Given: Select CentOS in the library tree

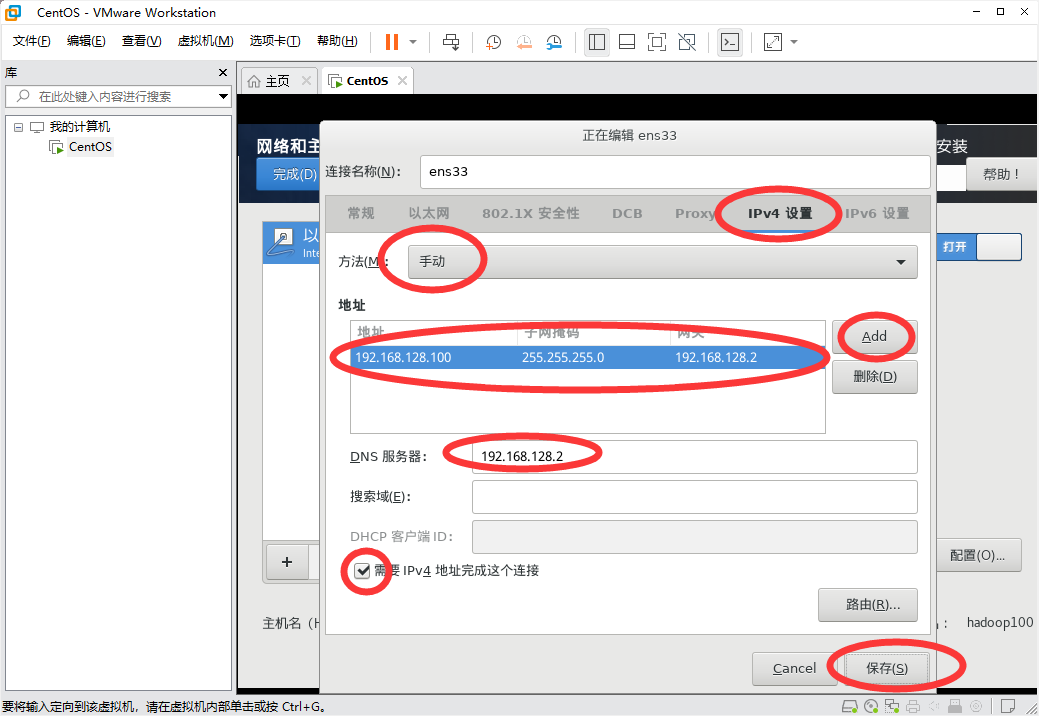Looking at the screenshot, I should coord(90,146).
